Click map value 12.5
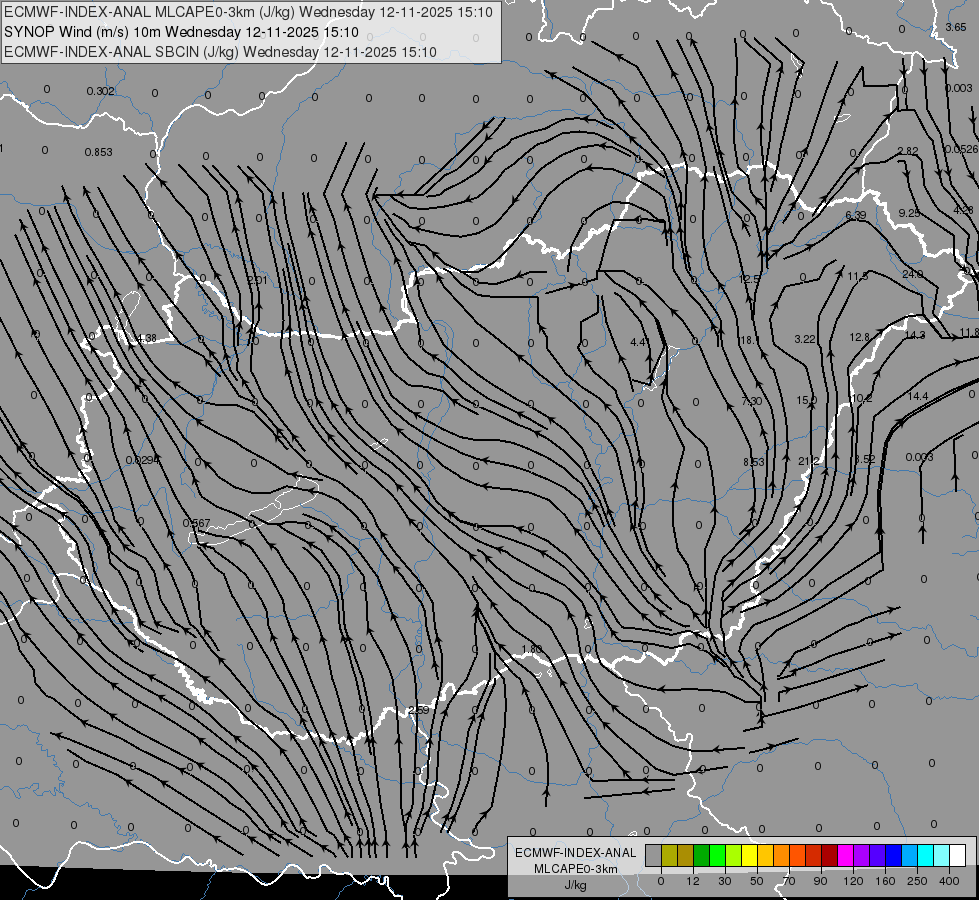This screenshot has height=900, width=979. pyautogui.click(x=749, y=279)
